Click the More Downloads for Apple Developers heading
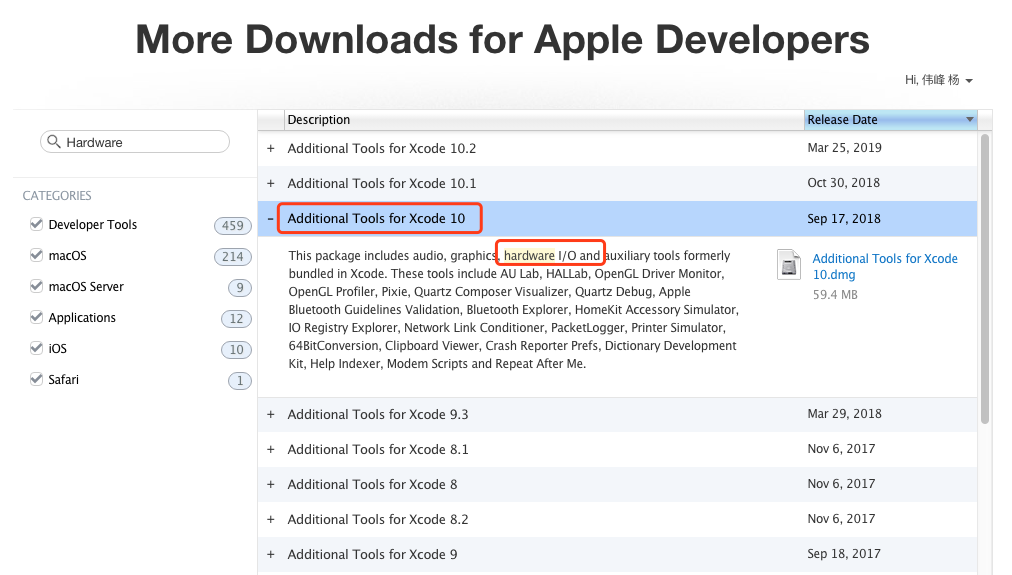 (502, 39)
